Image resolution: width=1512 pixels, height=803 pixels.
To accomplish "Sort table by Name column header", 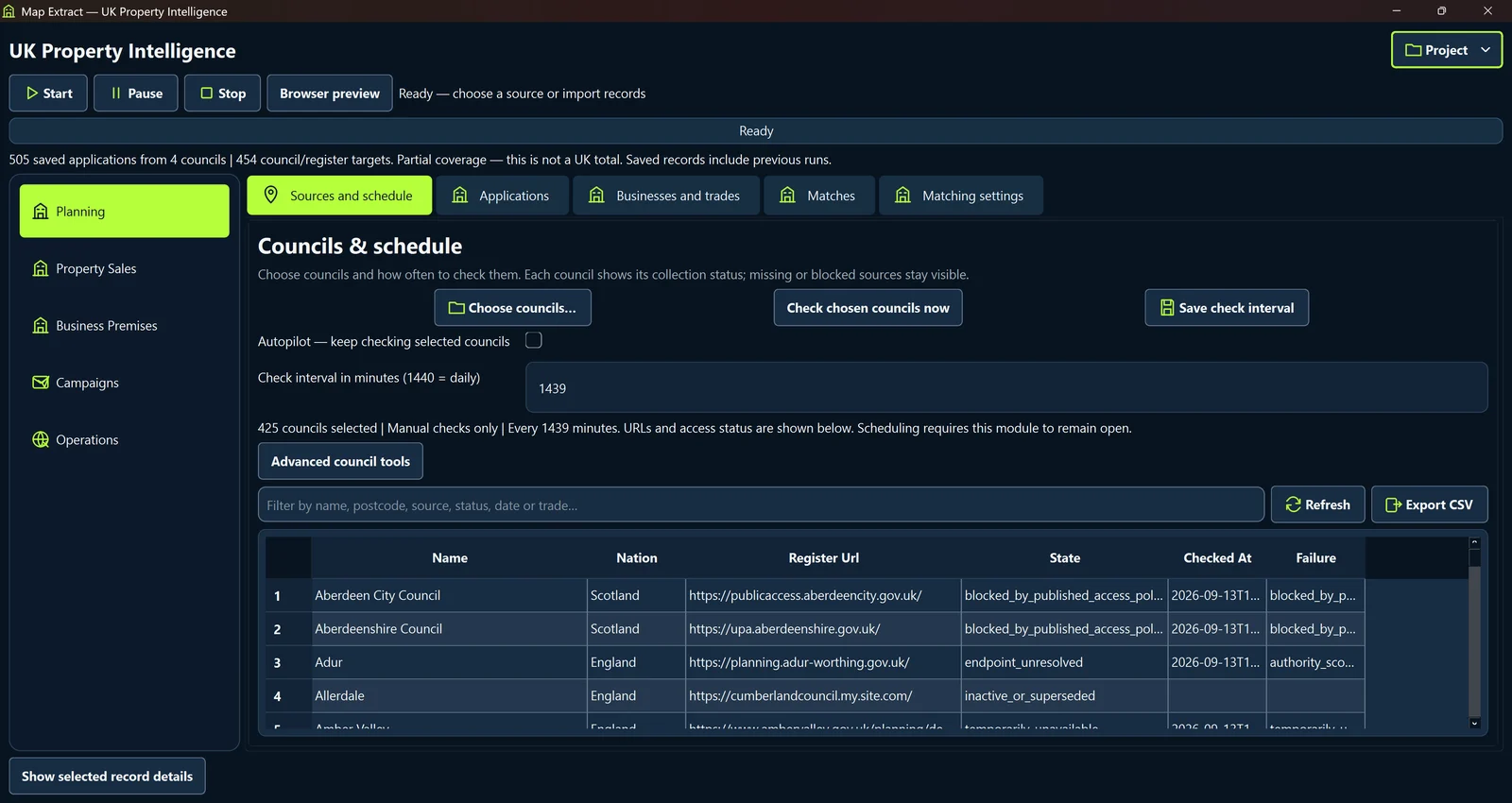I will pyautogui.click(x=450, y=558).
